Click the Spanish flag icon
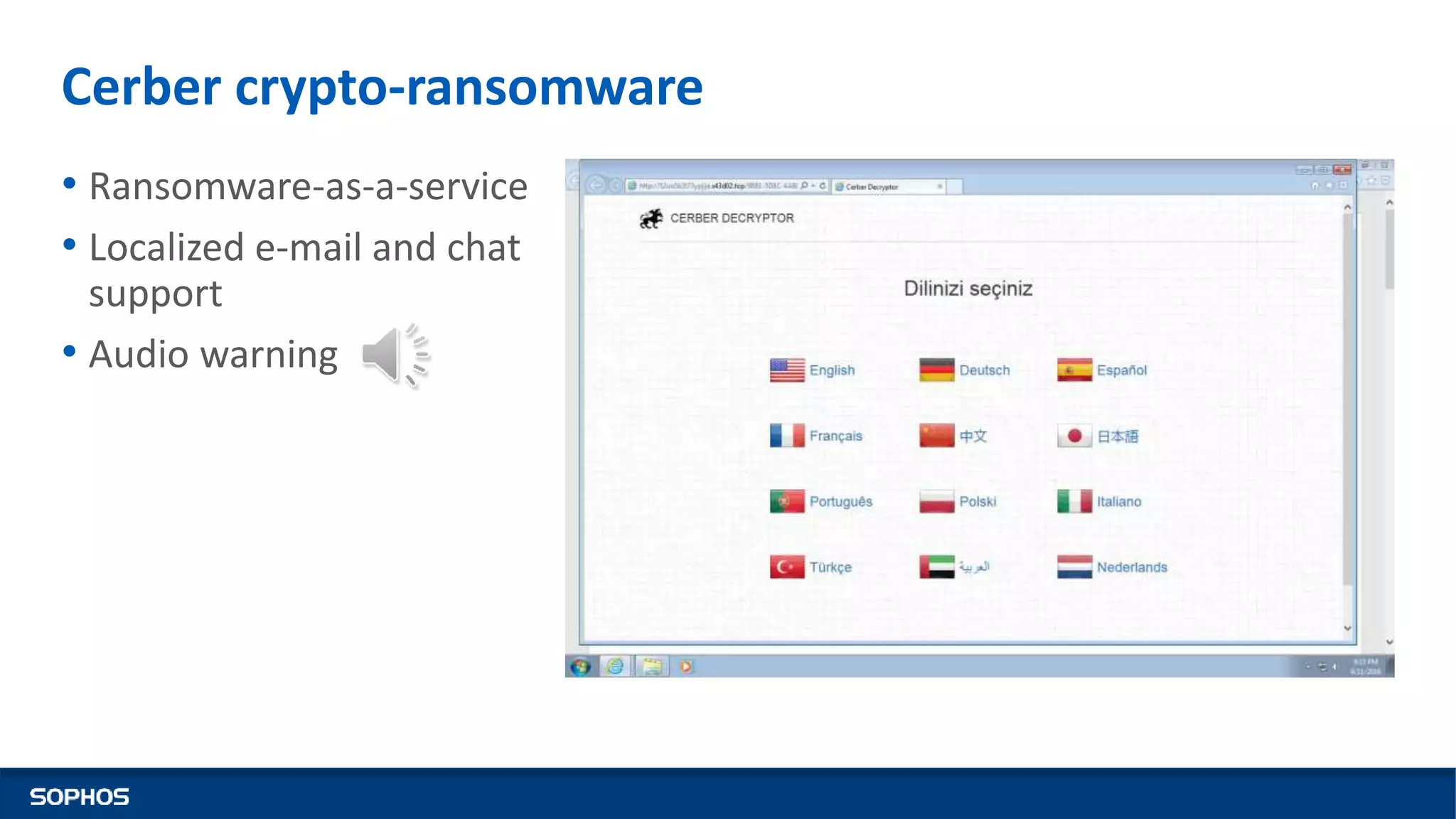 coord(1074,370)
